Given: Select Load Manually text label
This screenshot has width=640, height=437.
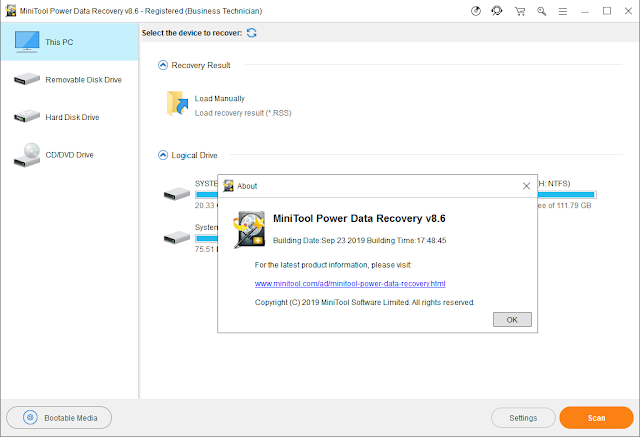Looking at the screenshot, I should pyautogui.click(x=220, y=99).
